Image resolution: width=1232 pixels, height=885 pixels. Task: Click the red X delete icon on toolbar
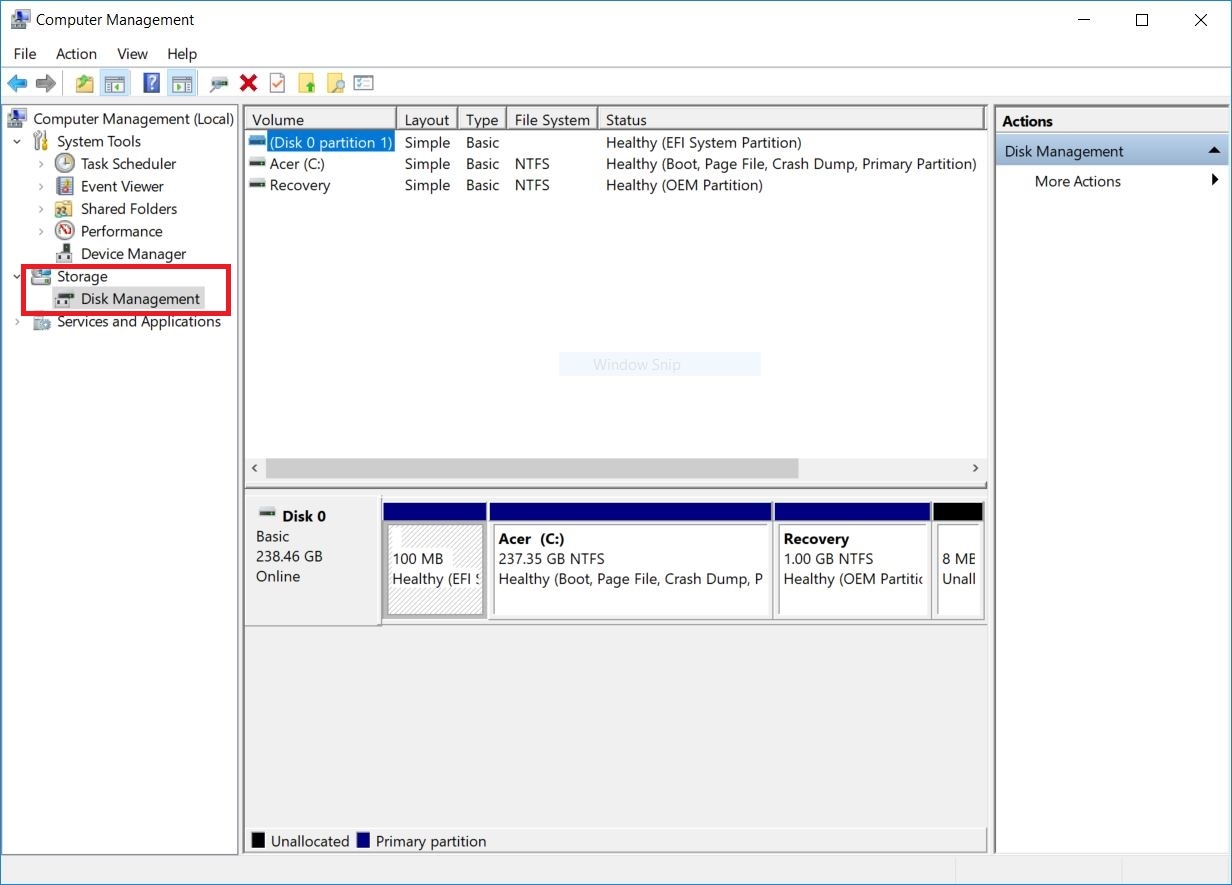[x=248, y=83]
